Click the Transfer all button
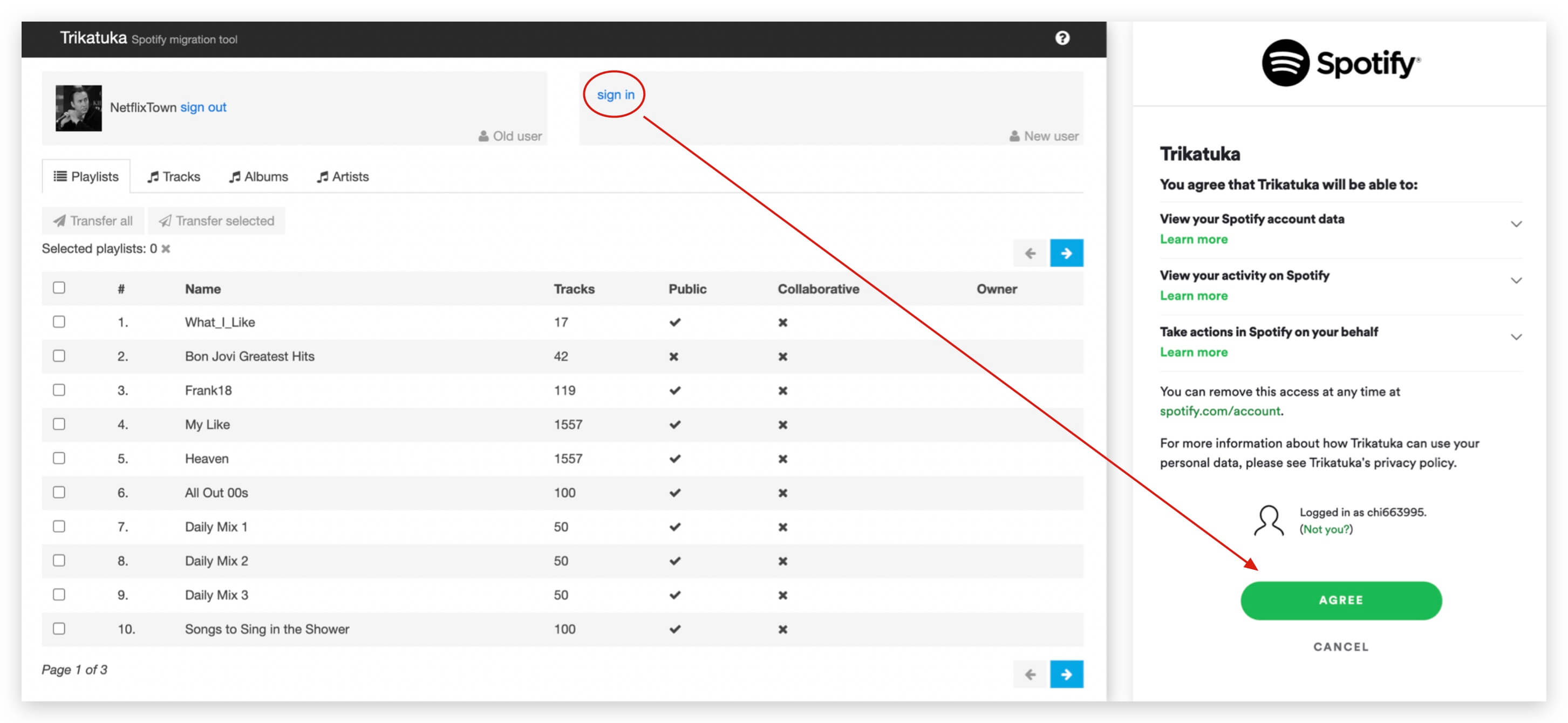The width and height of the screenshot is (1568, 723). (92, 220)
